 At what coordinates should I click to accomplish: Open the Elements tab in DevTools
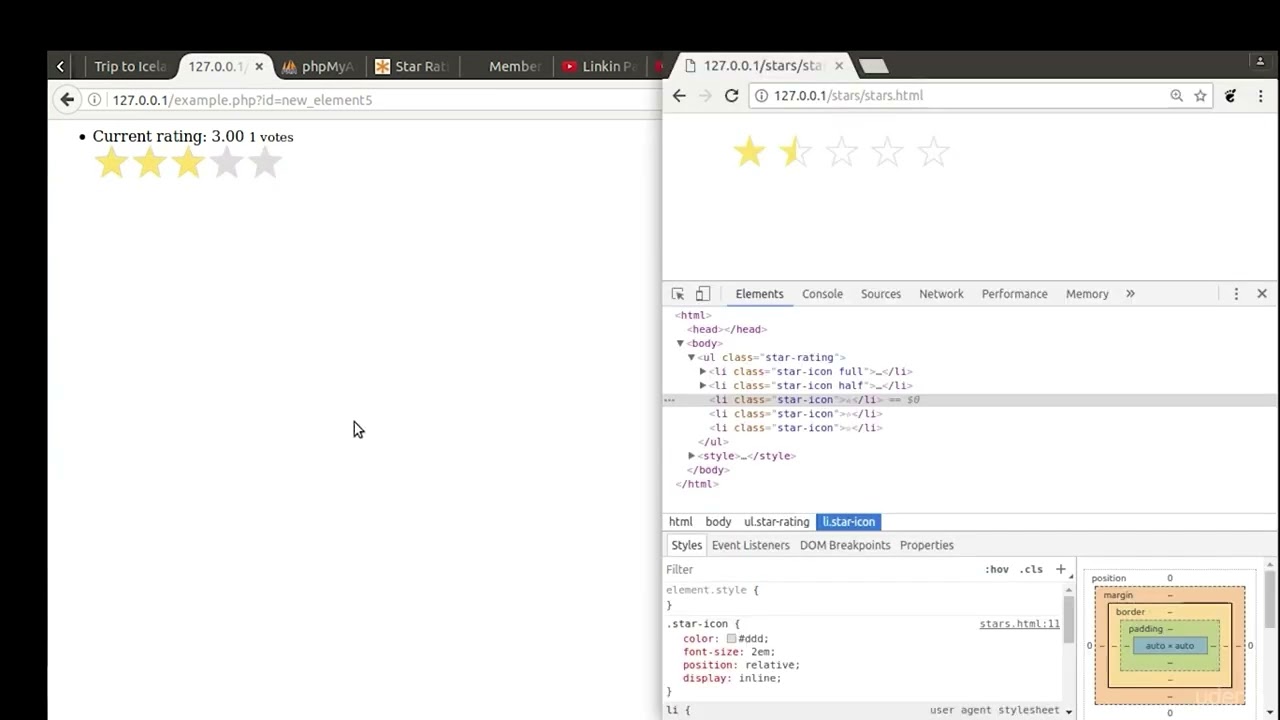[759, 294]
